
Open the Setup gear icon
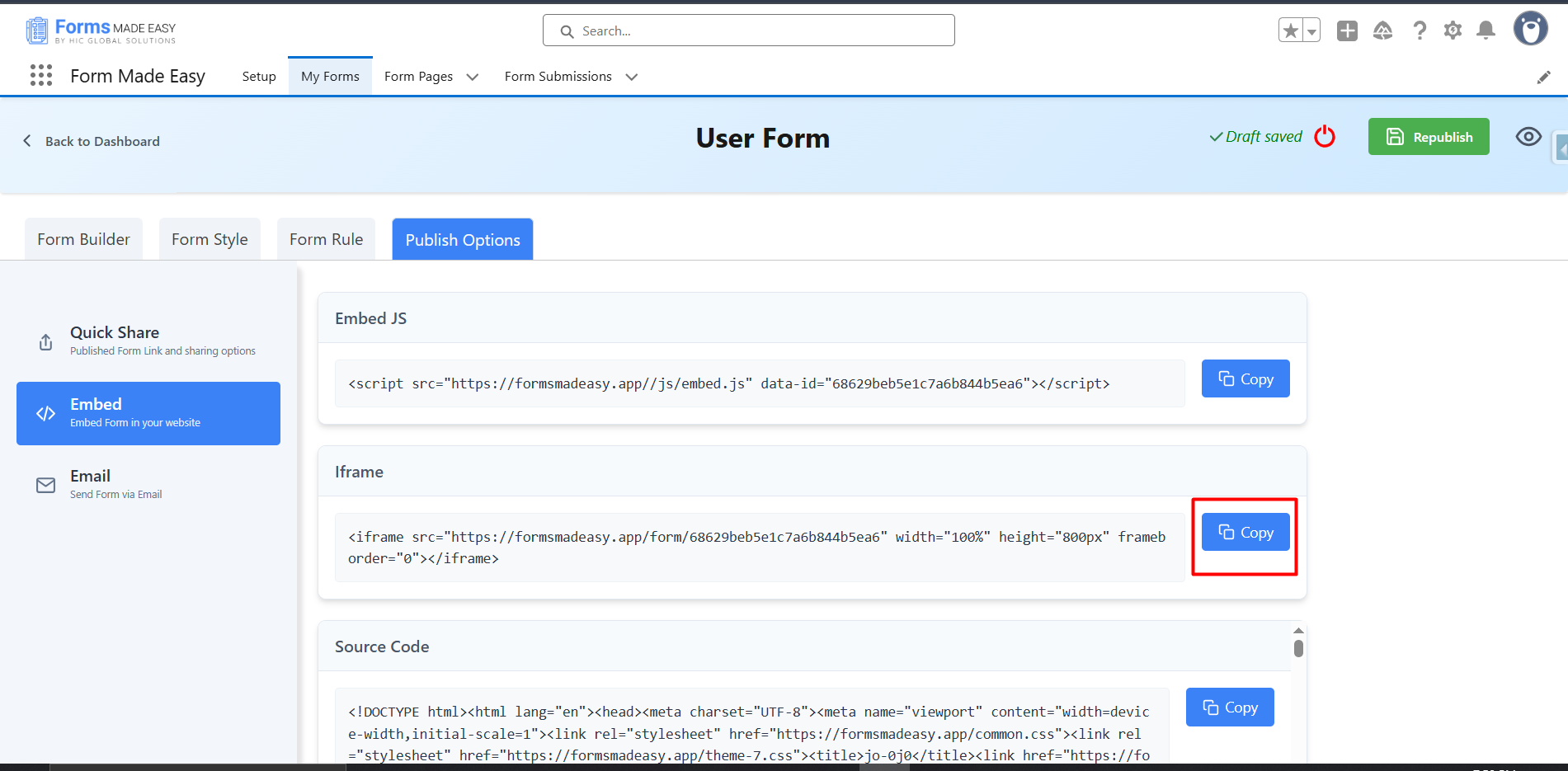[1453, 31]
